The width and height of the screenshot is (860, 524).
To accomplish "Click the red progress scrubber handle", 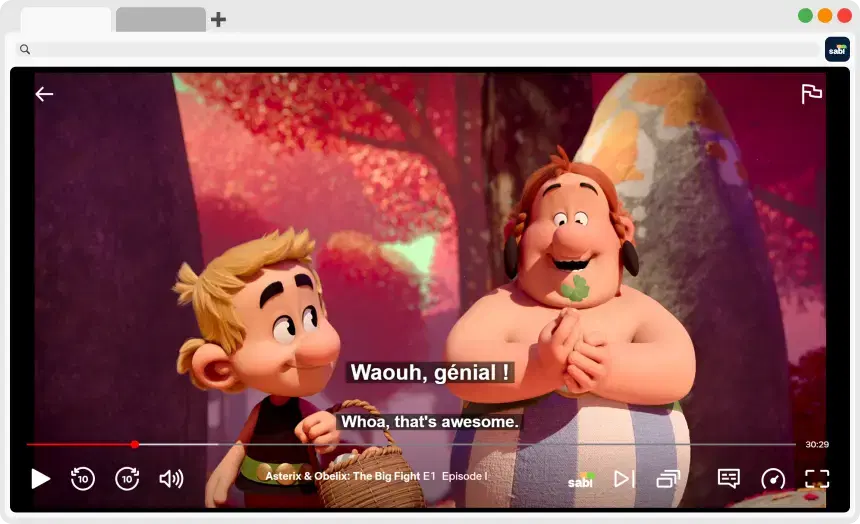I will pyautogui.click(x=135, y=444).
